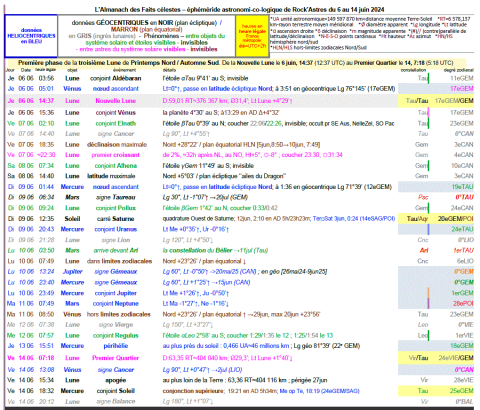The width and height of the screenshot is (480, 410).
Task: Select the time '14:37' of Nouvelle Lune
Action: pyautogui.click(x=46, y=101)
